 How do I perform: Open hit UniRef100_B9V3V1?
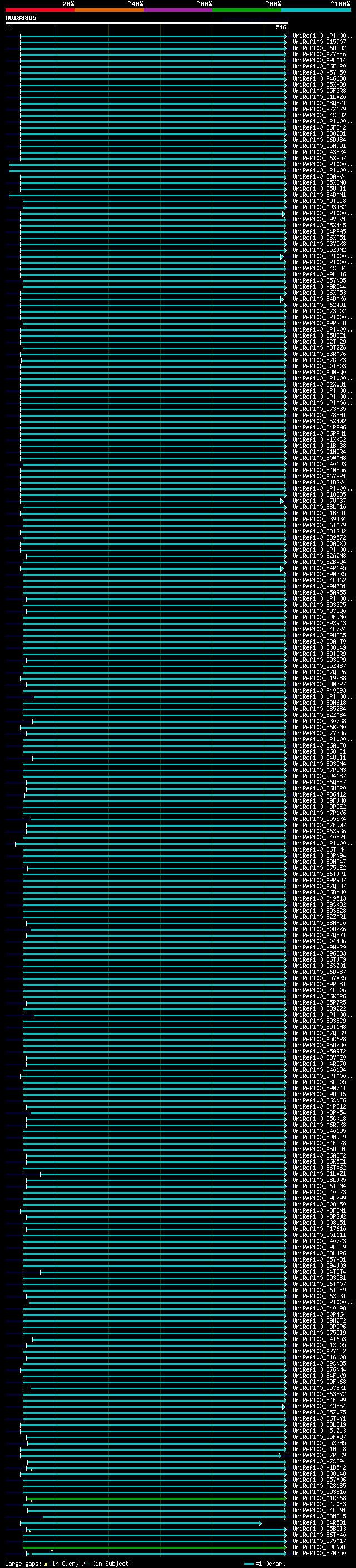click(319, 220)
